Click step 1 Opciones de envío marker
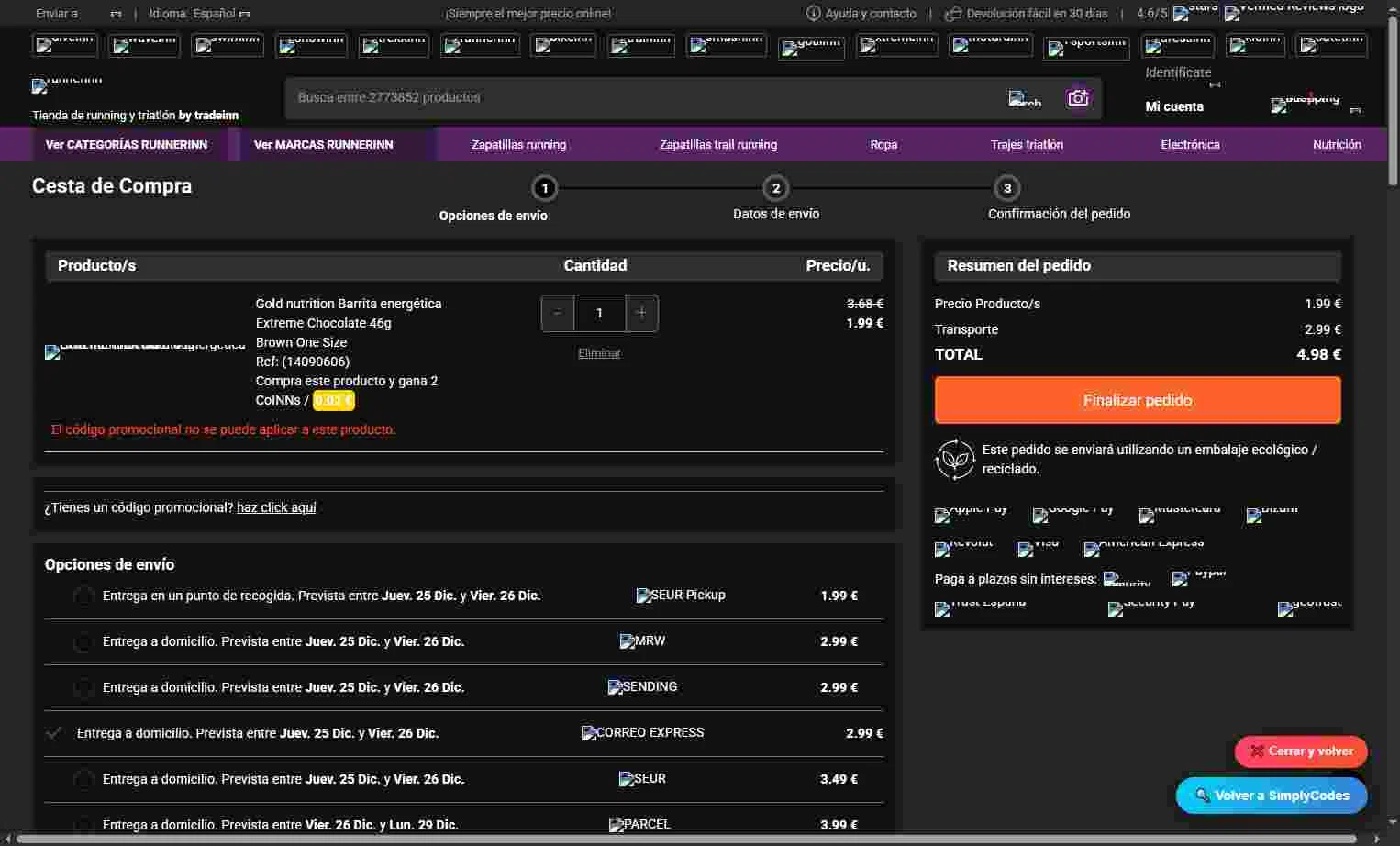The width and height of the screenshot is (1400, 846). 544,188
